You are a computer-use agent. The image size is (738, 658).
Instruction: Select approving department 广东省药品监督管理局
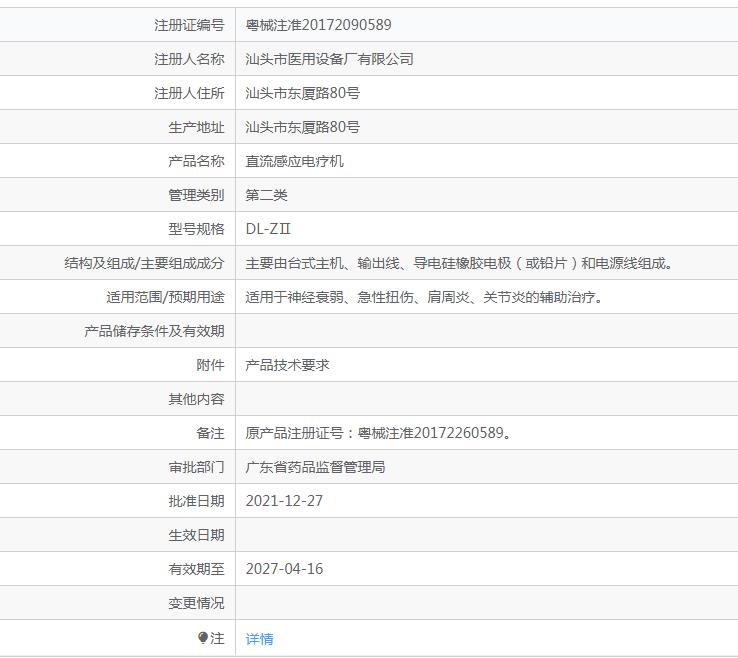point(315,467)
